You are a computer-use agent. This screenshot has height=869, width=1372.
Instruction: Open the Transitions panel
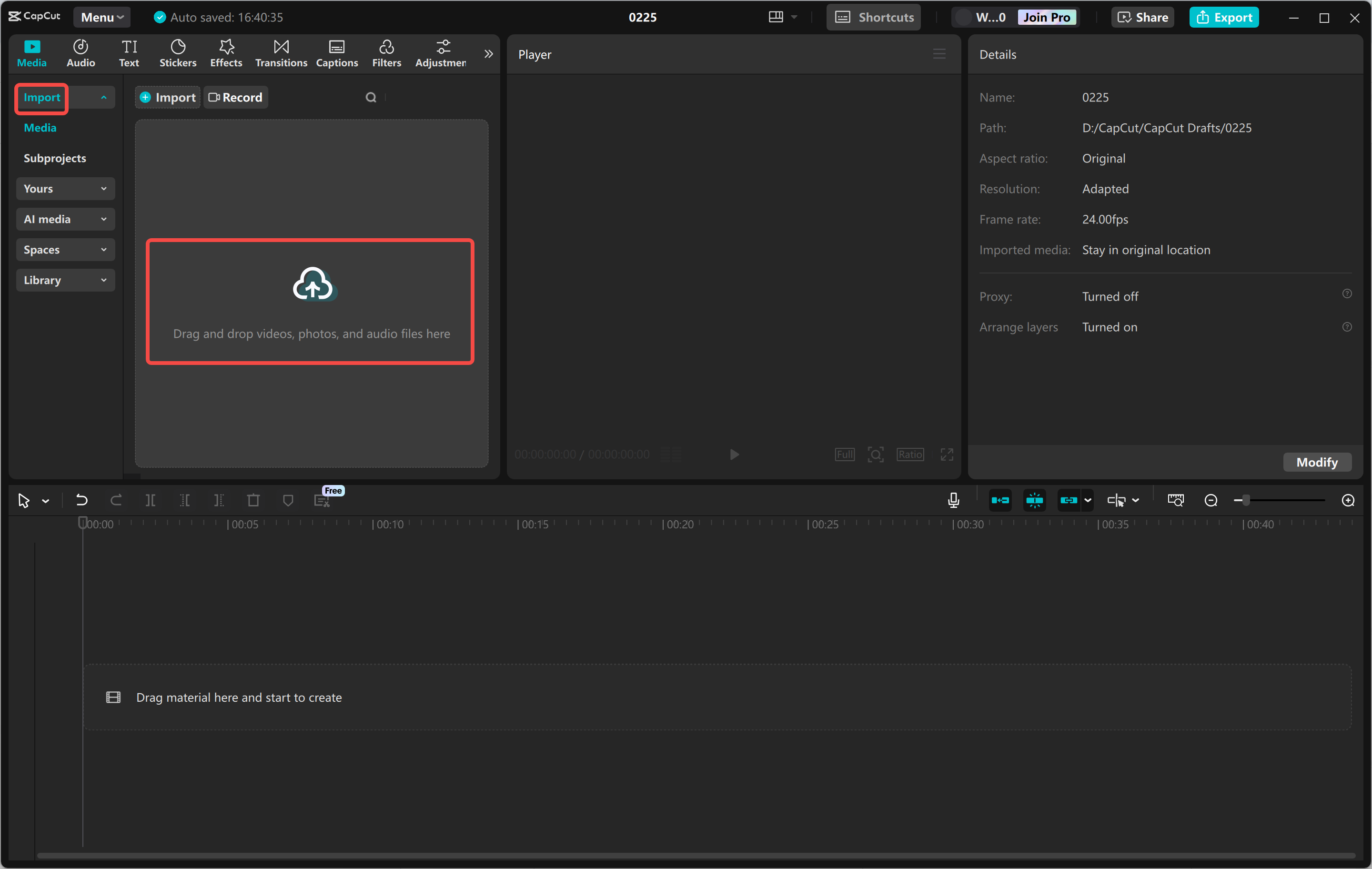(280, 53)
